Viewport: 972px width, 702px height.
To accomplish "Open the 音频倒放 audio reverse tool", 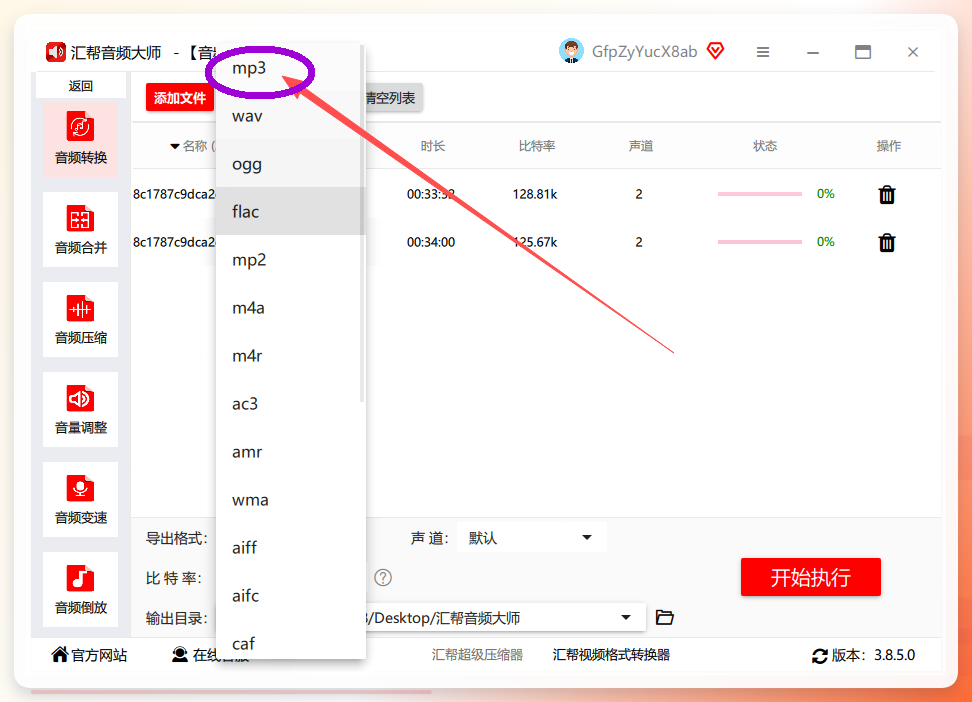I will coord(81,589).
